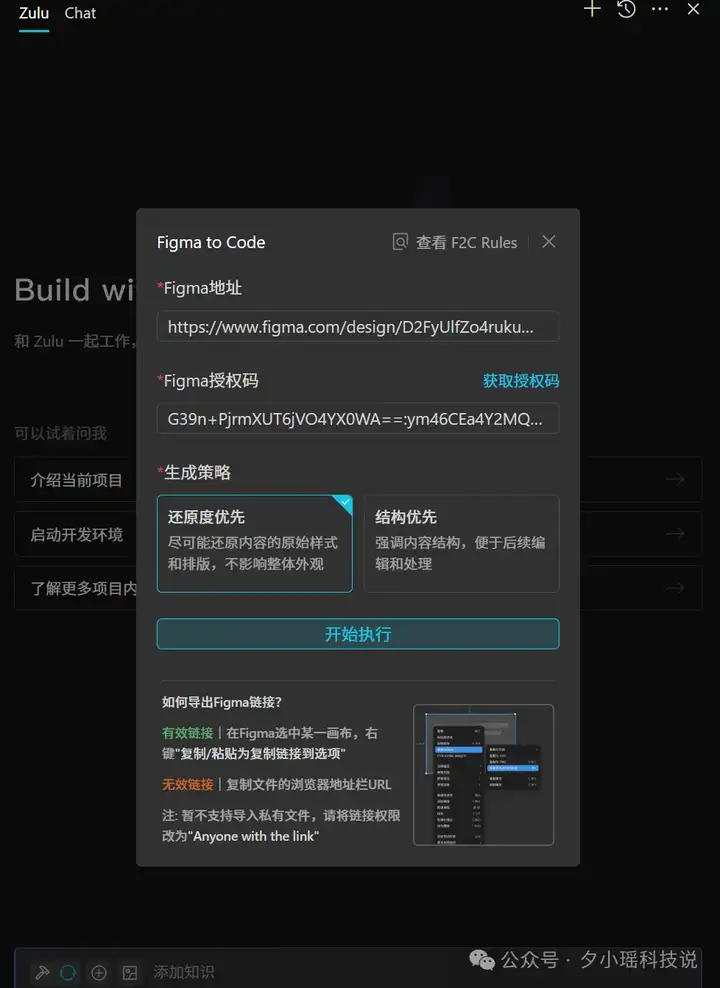Open the three-dot more options menu
Screen dimensions: 720x988
pos(660,9)
